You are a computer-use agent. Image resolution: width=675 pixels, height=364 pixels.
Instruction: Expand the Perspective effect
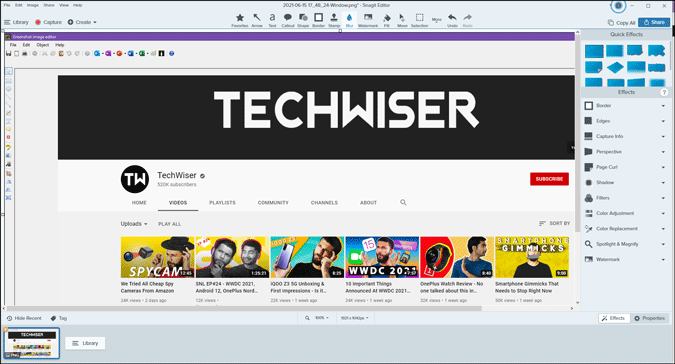pyautogui.click(x=663, y=152)
